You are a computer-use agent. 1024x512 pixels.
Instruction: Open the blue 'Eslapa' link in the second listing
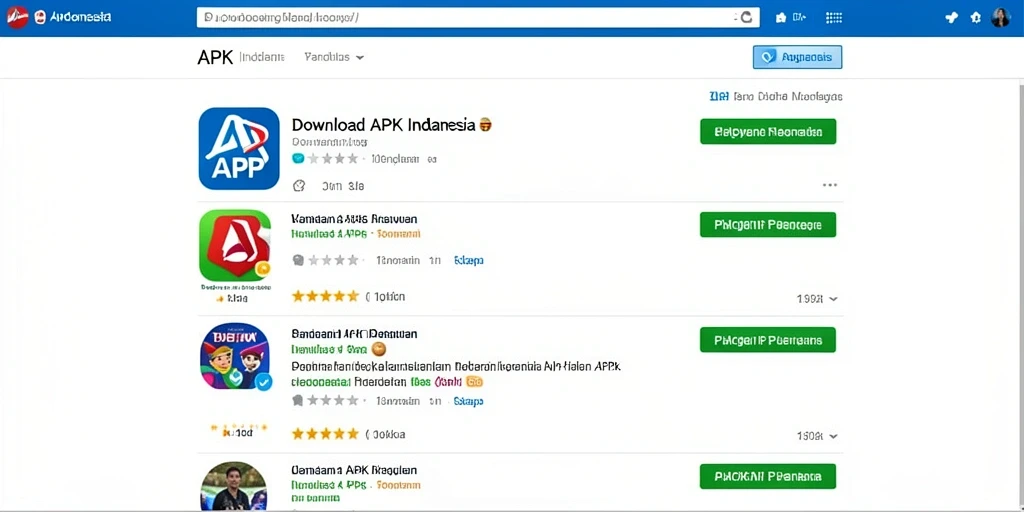(468, 261)
